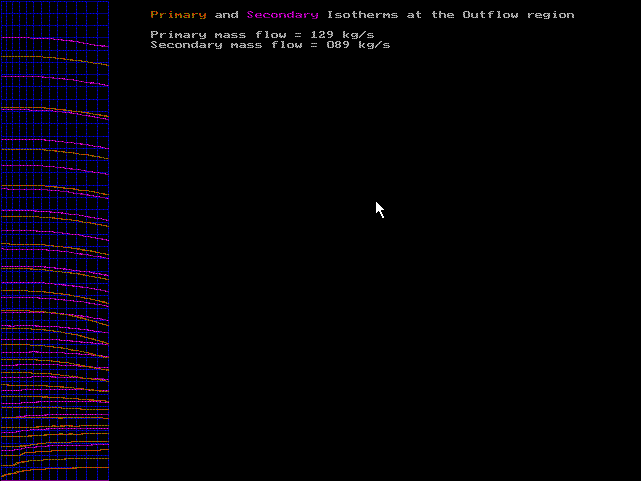Click the magenta "Secondary" word in the title

[x=282, y=15]
